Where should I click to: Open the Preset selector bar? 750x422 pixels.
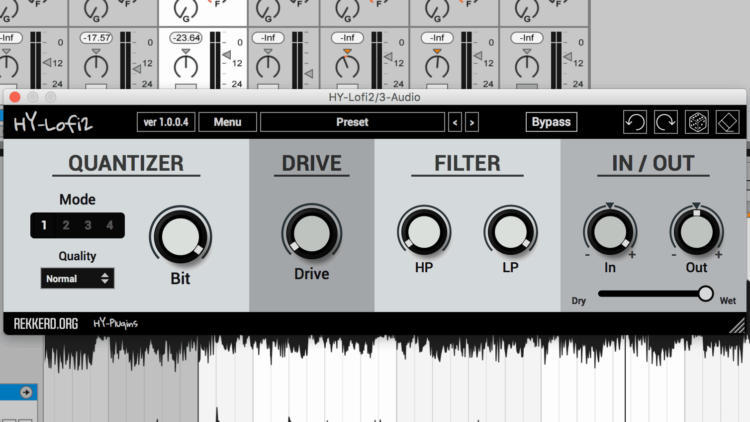(352, 122)
